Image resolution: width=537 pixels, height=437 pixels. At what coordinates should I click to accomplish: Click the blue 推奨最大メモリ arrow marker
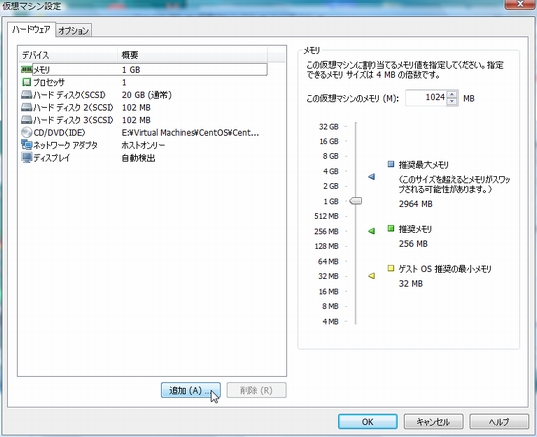372,177
